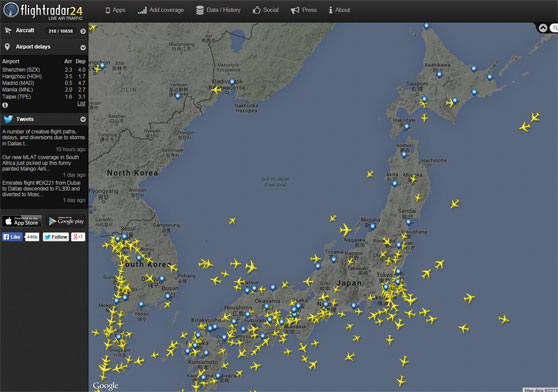The image size is (558, 392).
Task: Open the Add coverage menu item
Action: pyautogui.click(x=161, y=10)
